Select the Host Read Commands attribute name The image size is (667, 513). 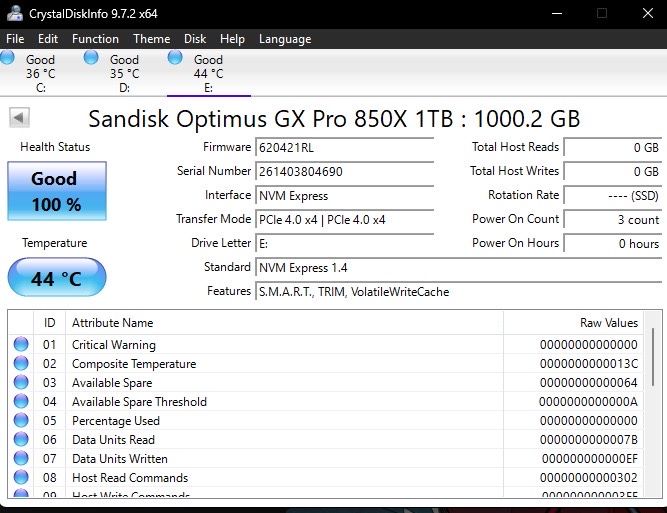pyautogui.click(x=130, y=478)
